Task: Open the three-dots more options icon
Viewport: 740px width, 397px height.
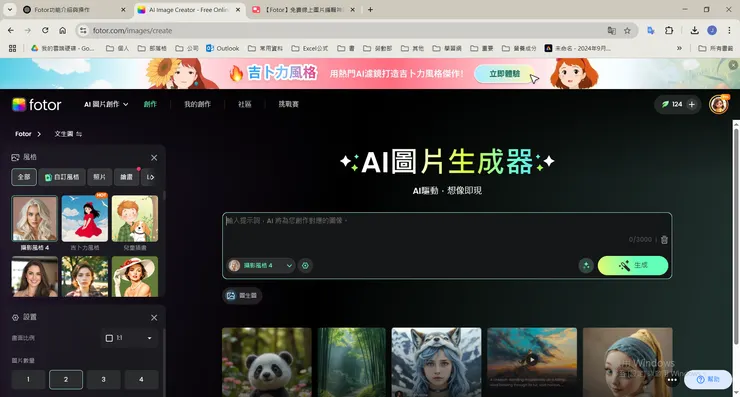Action: [x=672, y=380]
